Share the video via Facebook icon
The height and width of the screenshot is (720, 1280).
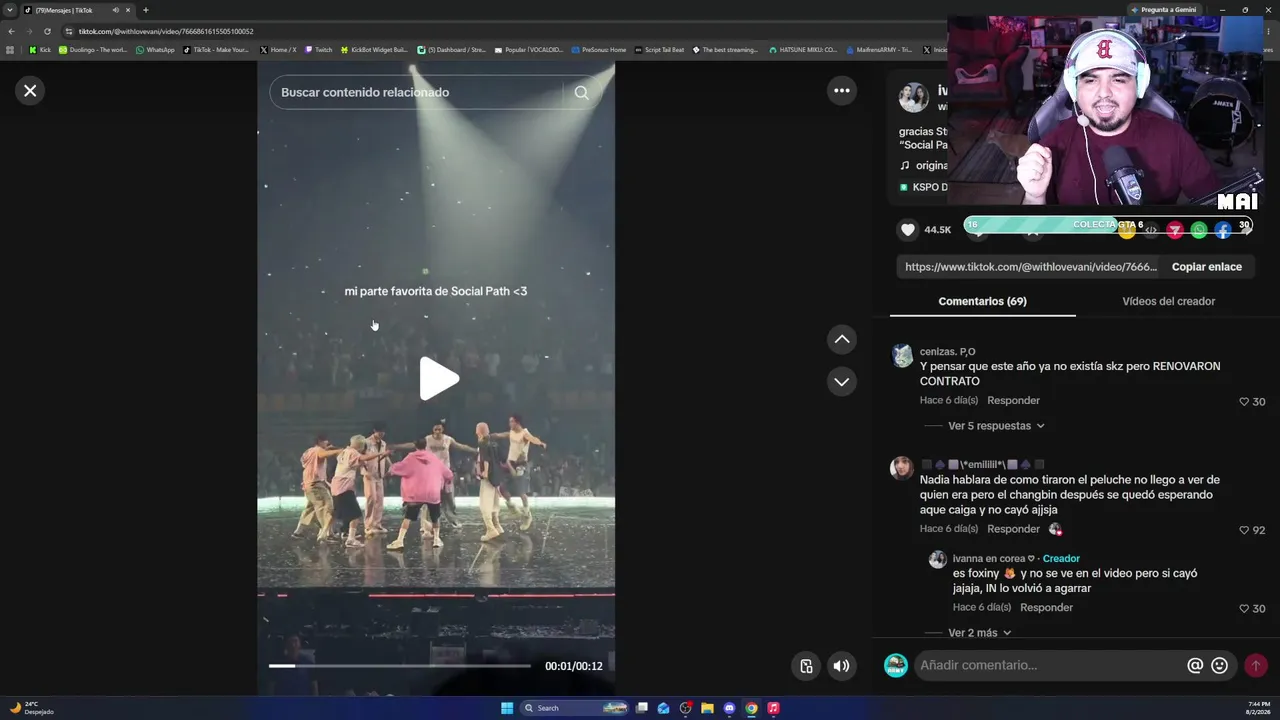(1223, 230)
